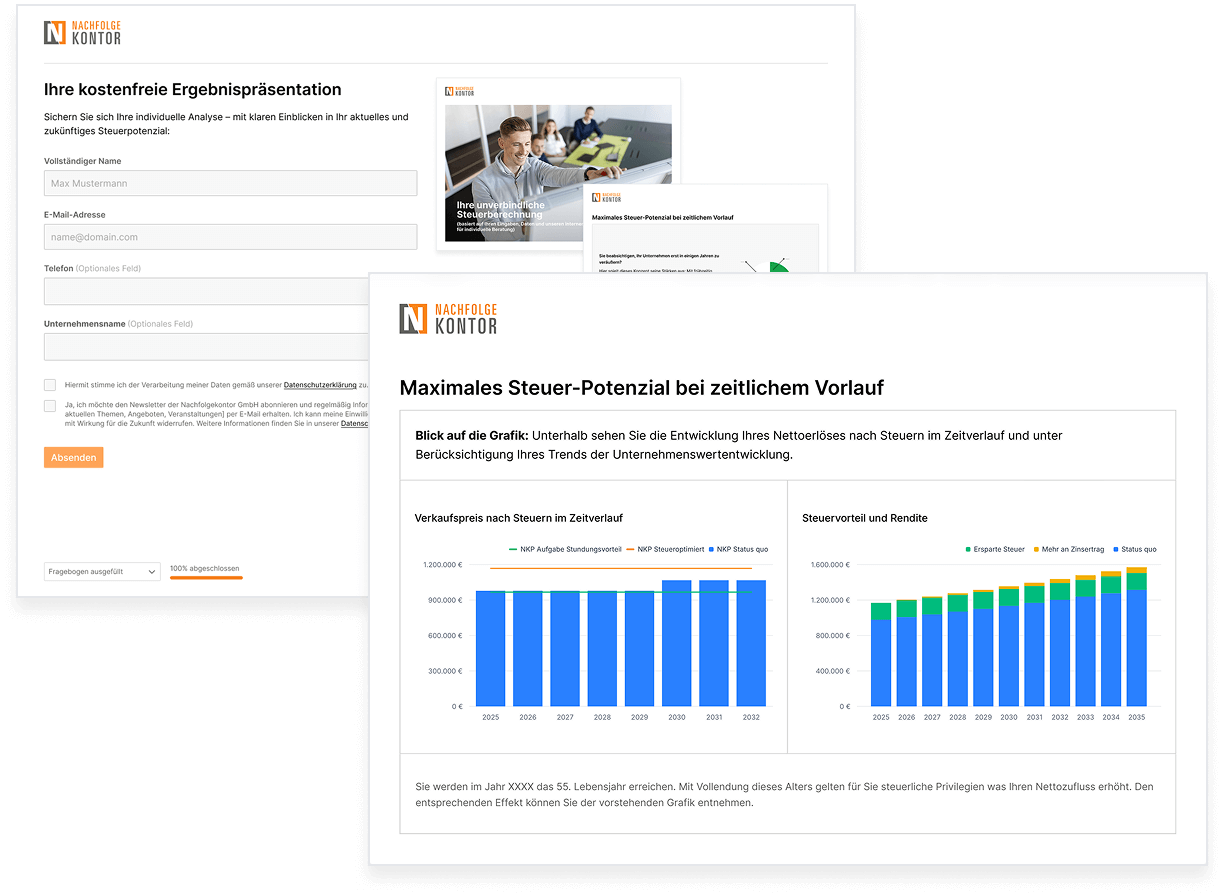Click the NKP Steueroptimiert legend line
Screen dimensions: 1224x894
point(631,549)
